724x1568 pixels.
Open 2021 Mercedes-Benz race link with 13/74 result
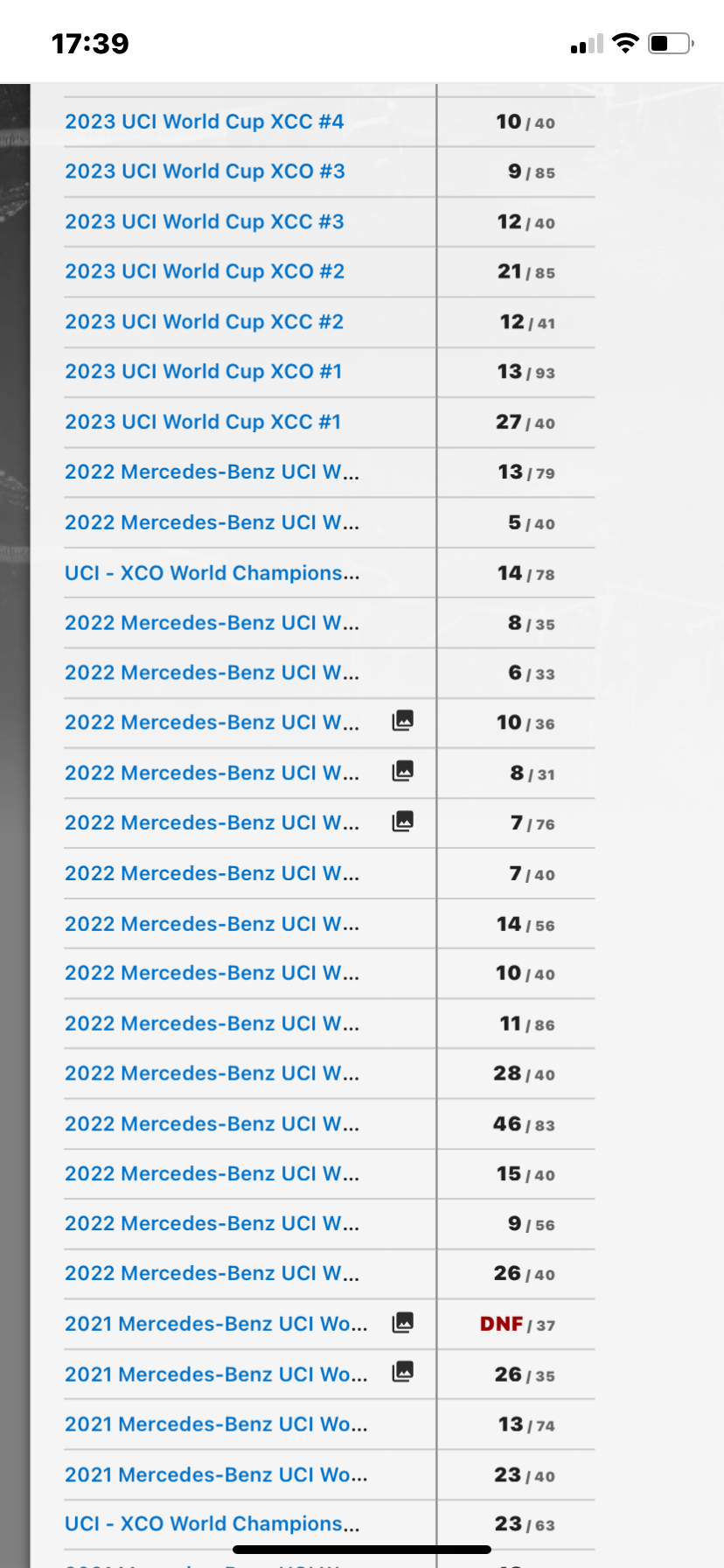pyautogui.click(x=216, y=1424)
